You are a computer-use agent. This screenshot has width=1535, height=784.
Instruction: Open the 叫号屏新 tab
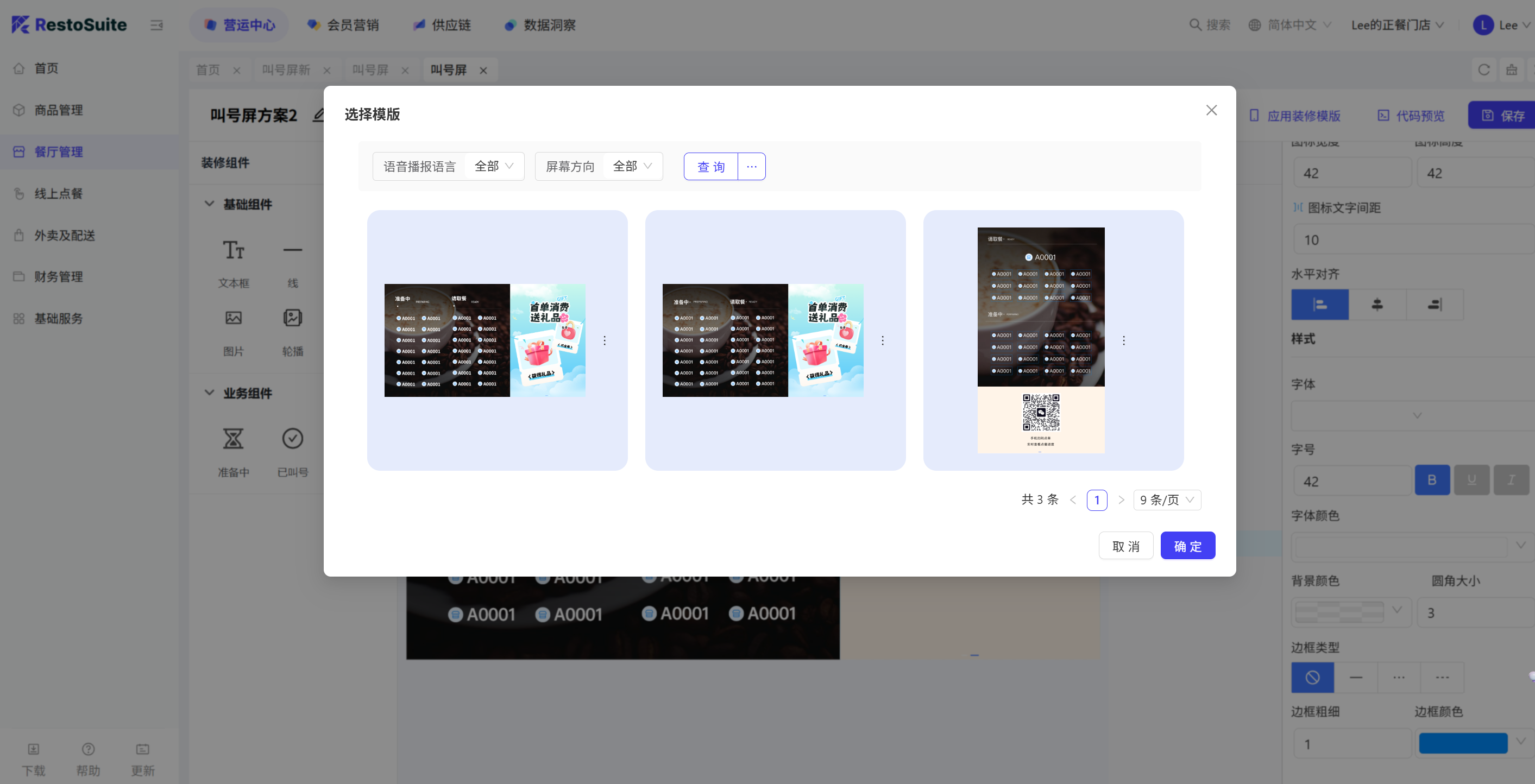287,69
